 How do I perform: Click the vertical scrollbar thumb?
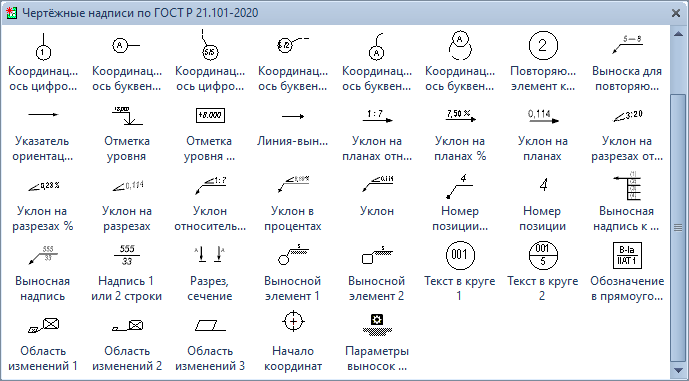pyautogui.click(x=678, y=227)
